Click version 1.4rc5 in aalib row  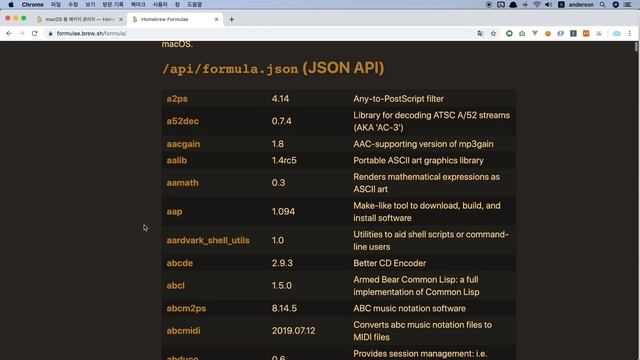click(x=284, y=160)
